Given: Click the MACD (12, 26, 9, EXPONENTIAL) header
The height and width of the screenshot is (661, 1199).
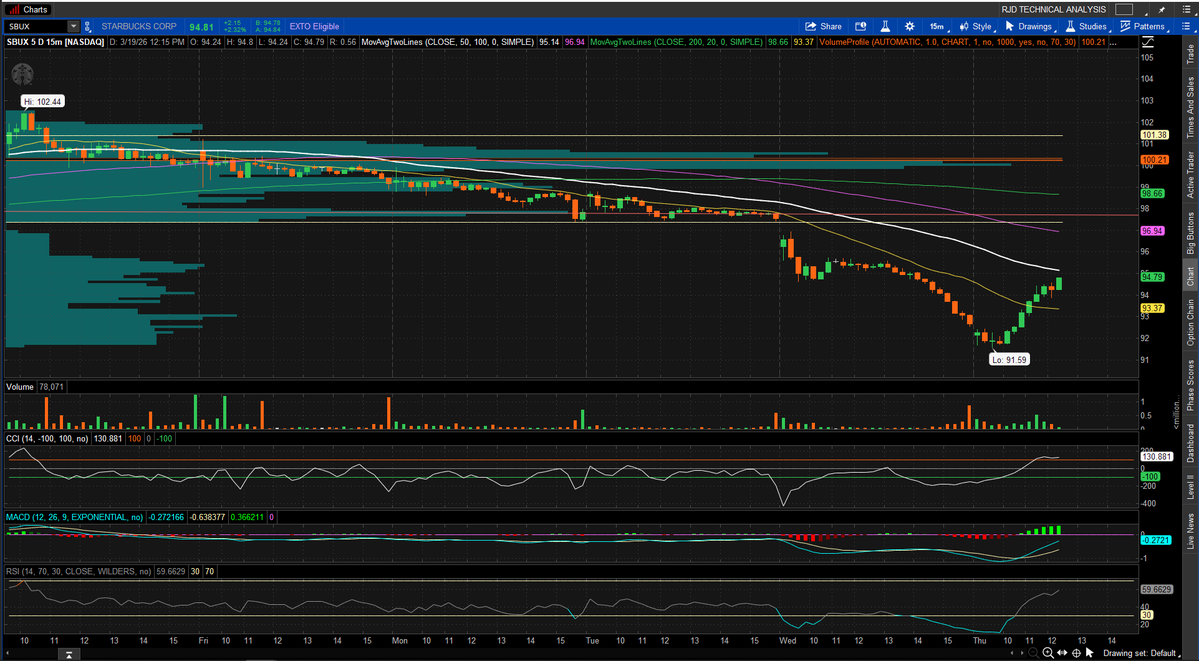Looking at the screenshot, I should coord(75,518).
